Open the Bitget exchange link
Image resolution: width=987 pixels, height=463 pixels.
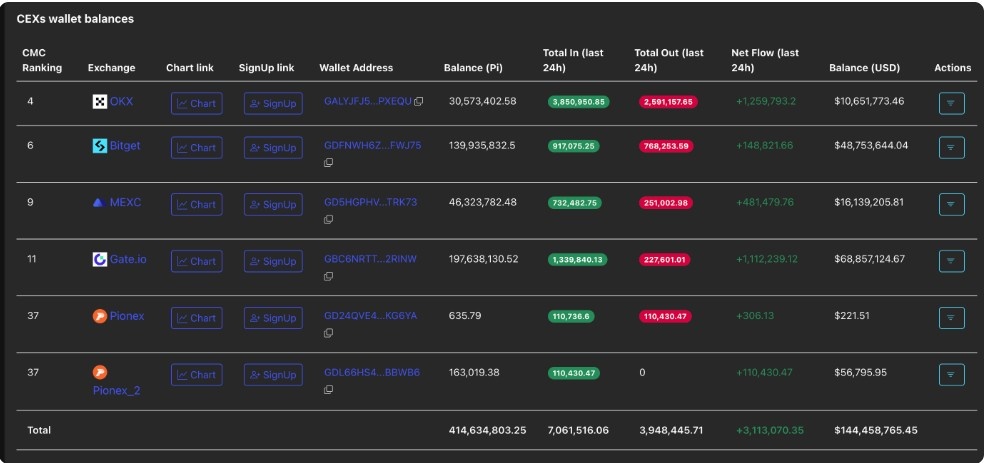coord(125,146)
